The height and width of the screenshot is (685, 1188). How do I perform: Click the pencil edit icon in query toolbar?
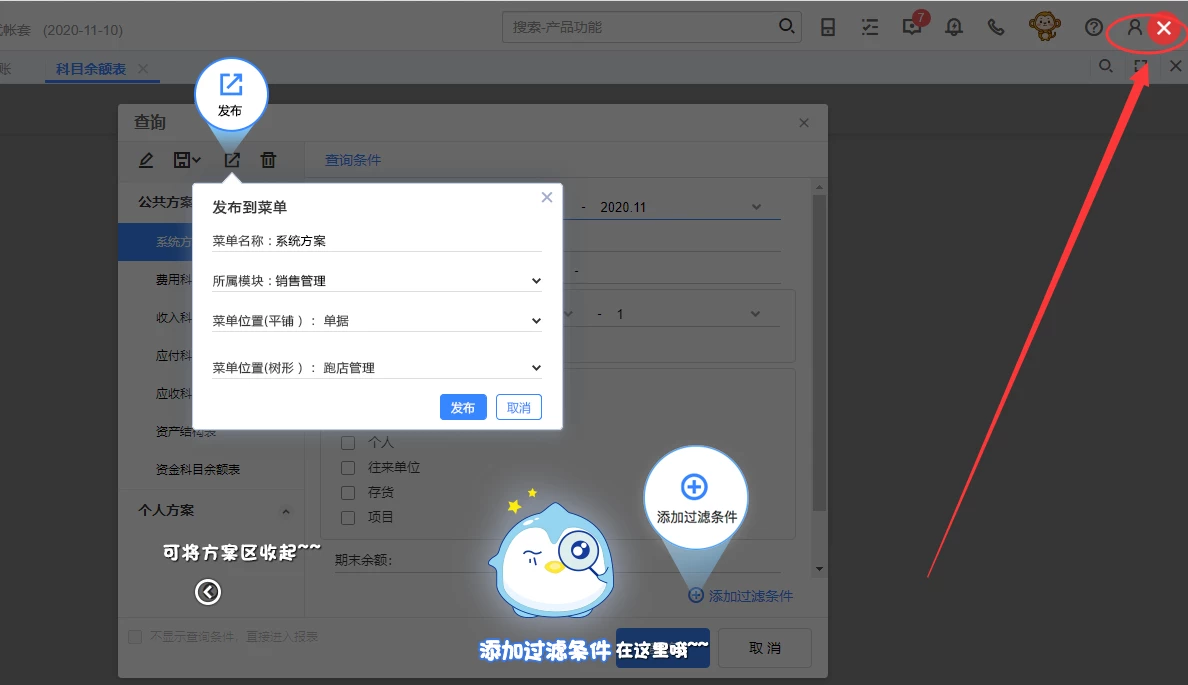pyautogui.click(x=146, y=160)
